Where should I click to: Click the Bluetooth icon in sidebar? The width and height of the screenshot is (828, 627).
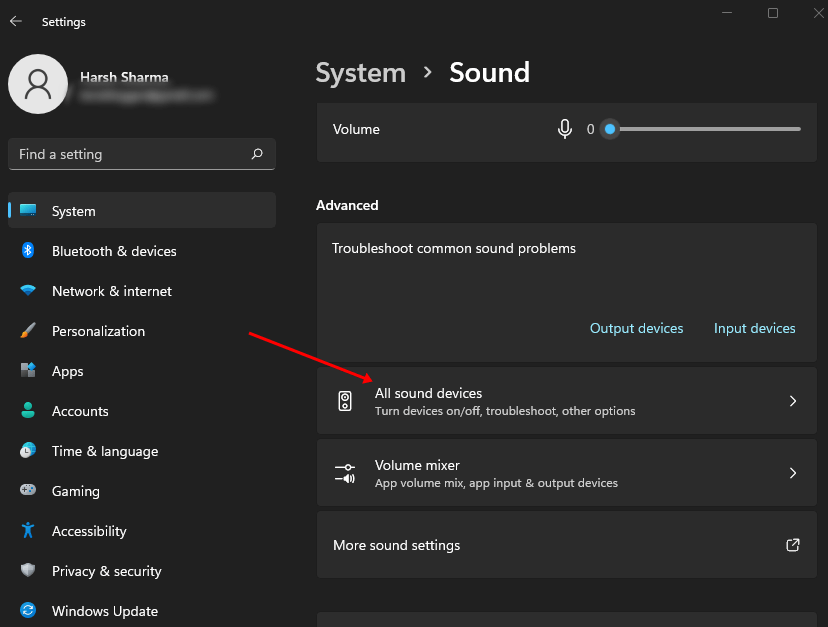click(x=28, y=251)
